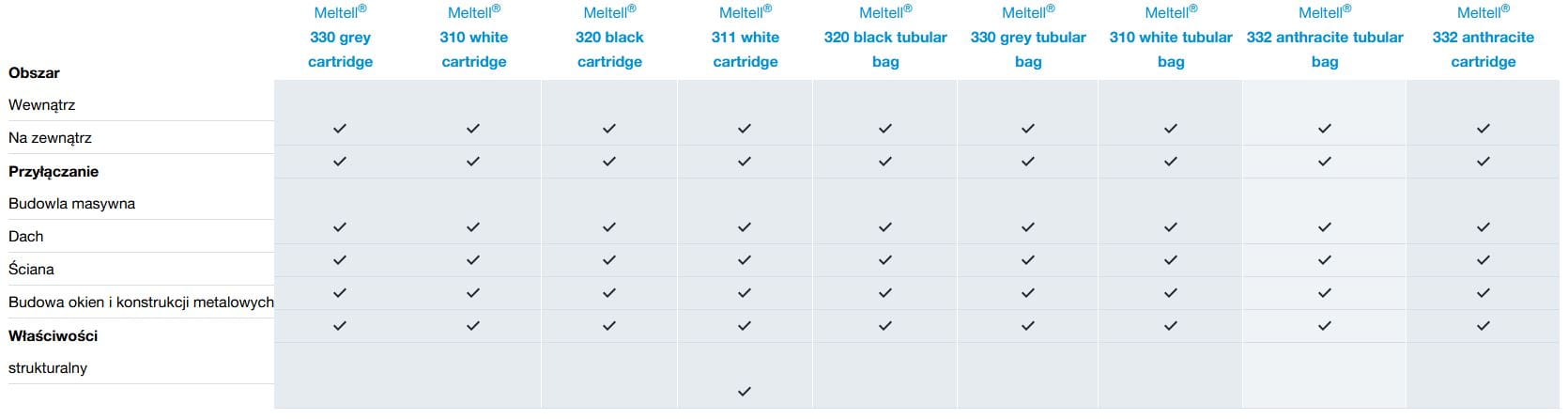Viewport: 1568px width, 419px height.
Task: Open Meltell 311 white cartridge product link
Action: coord(745,38)
